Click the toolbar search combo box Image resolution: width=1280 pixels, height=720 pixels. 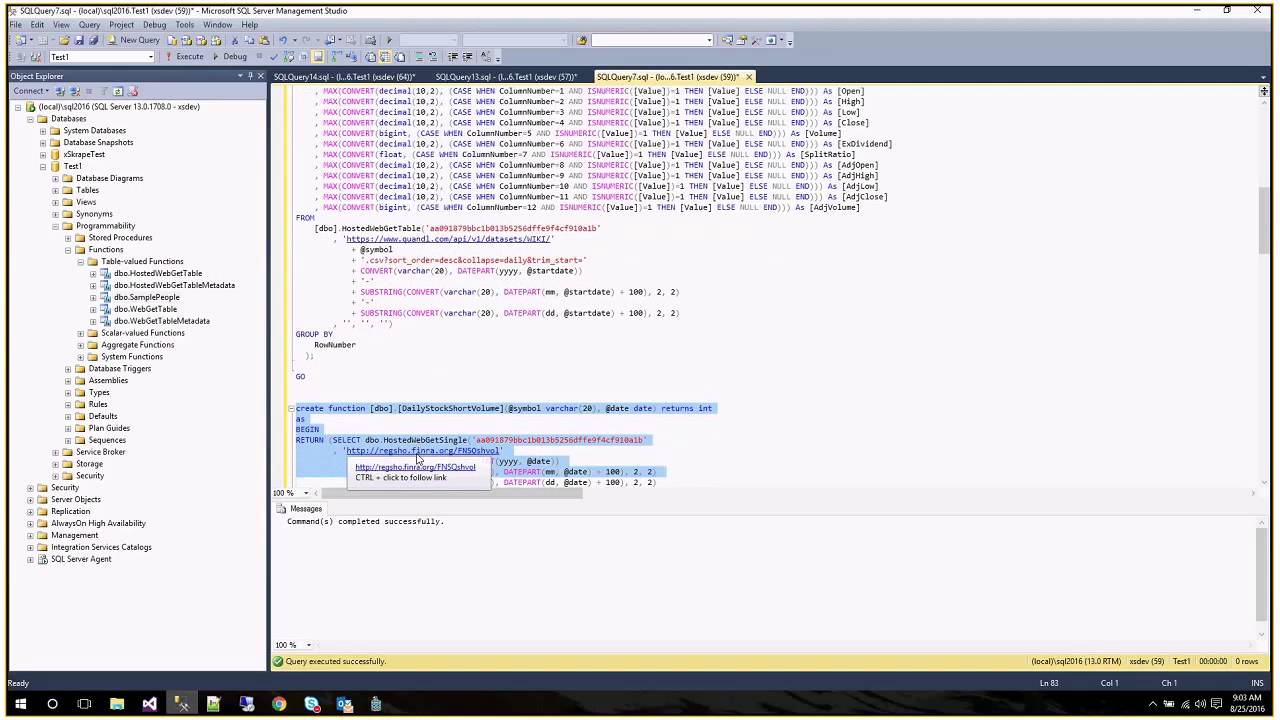(651, 40)
